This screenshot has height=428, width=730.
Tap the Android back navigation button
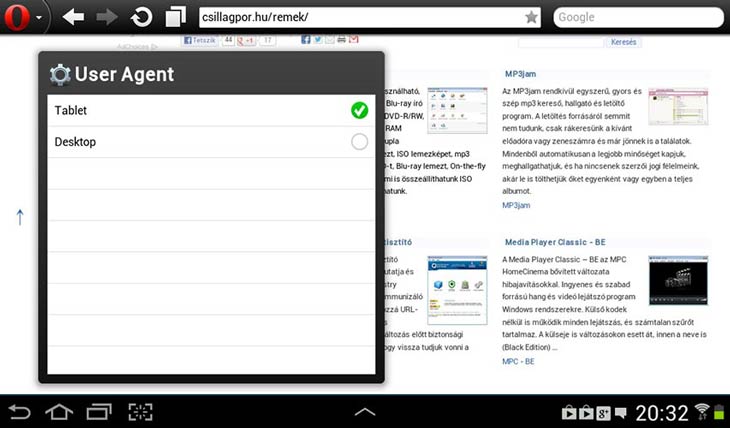pyautogui.click(x=20, y=412)
